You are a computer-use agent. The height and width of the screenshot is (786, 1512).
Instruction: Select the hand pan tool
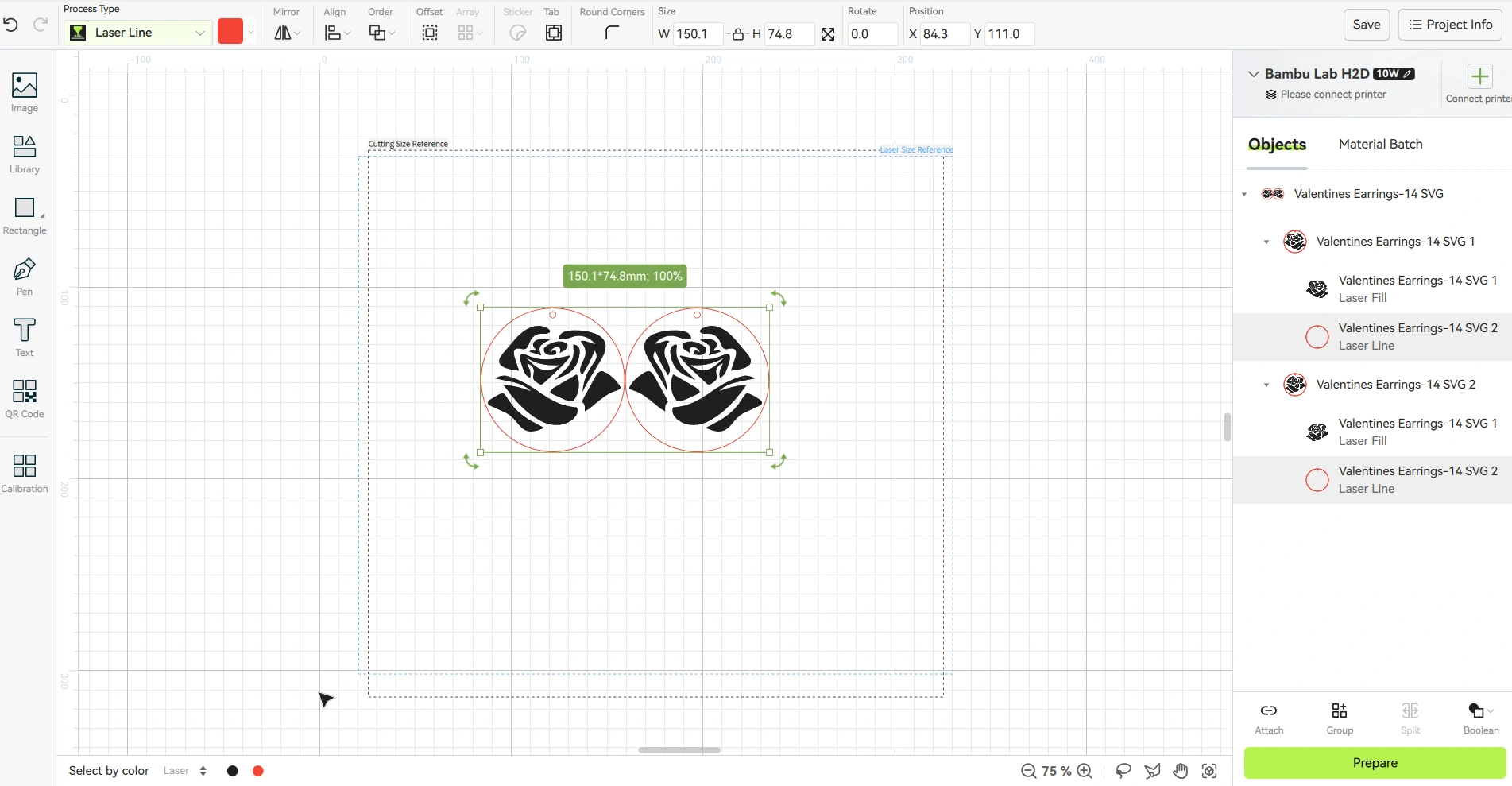(1181, 771)
